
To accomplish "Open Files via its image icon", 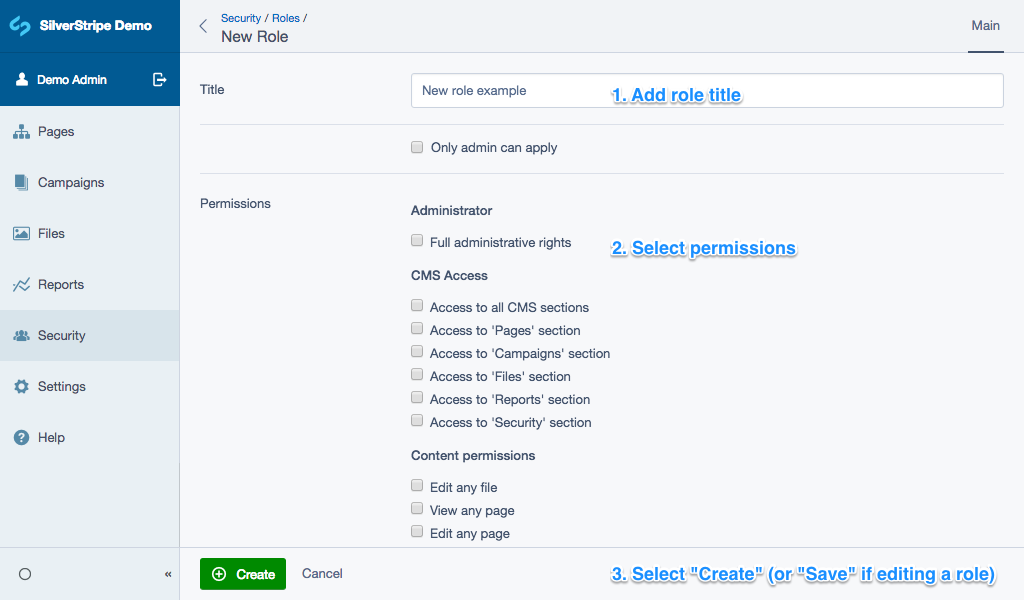I will 21,234.
